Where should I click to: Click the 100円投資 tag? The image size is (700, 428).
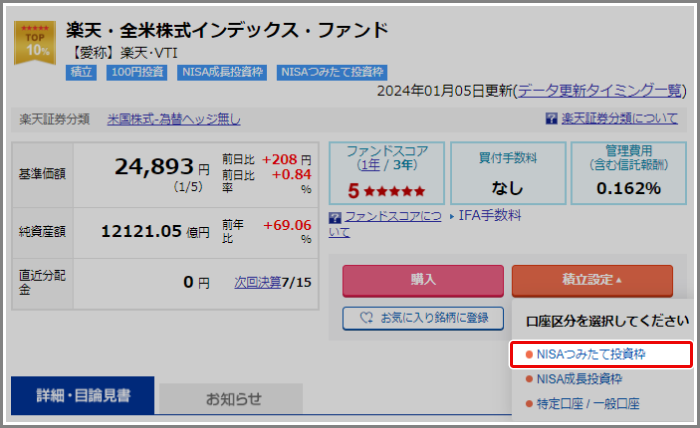click(137, 72)
